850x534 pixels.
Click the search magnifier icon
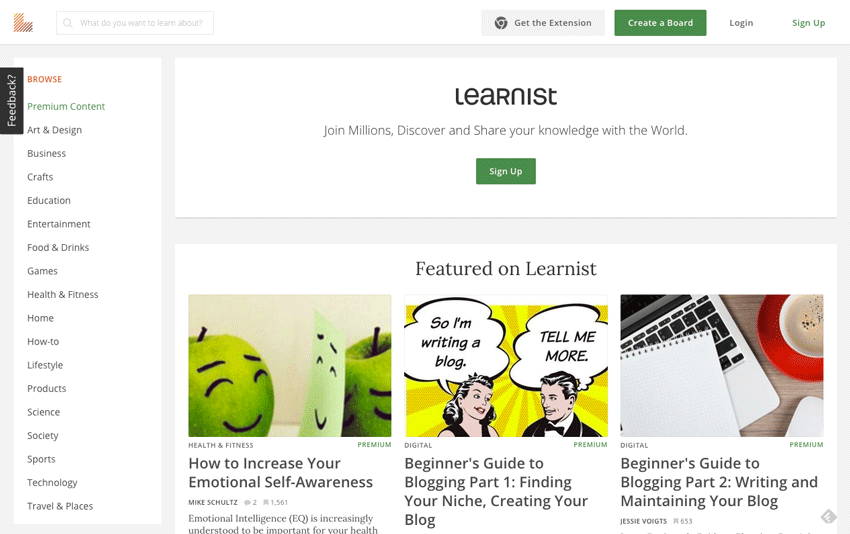pos(68,23)
